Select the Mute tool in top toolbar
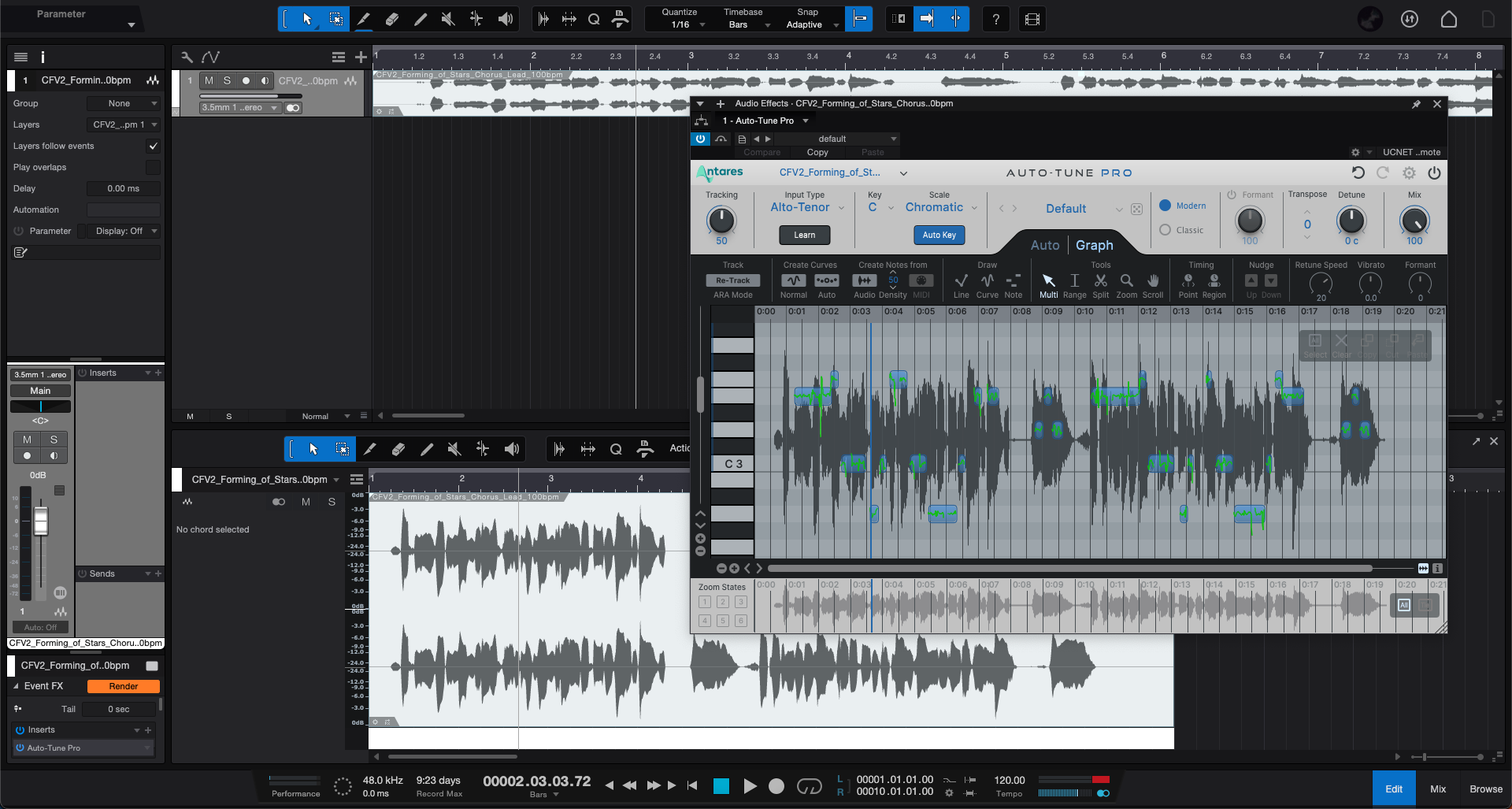Image resolution: width=1512 pixels, height=809 pixels. tap(448, 19)
